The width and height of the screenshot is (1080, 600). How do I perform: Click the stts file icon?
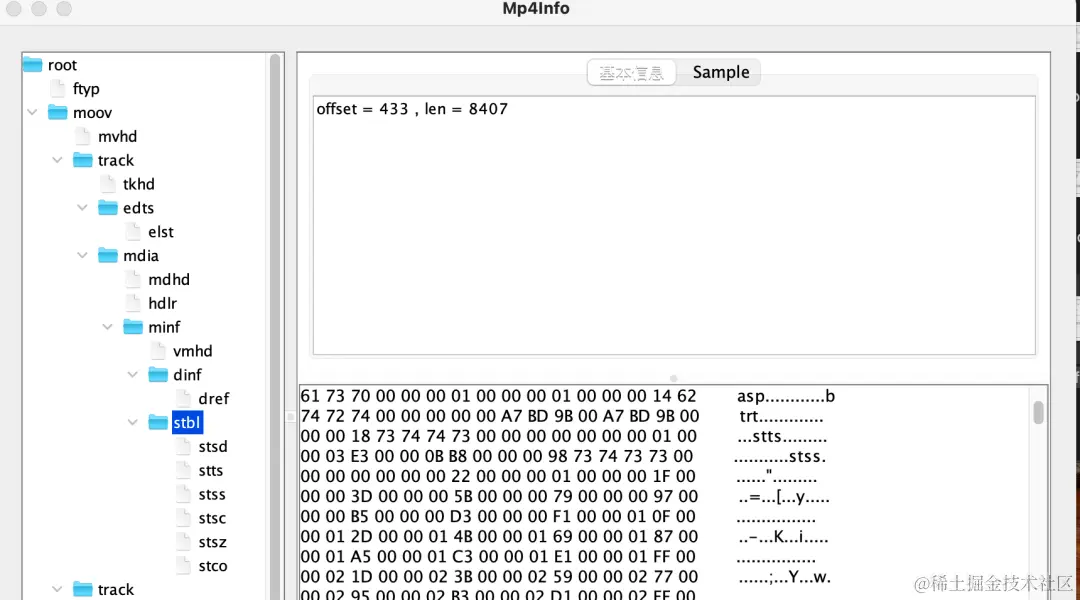(183, 470)
